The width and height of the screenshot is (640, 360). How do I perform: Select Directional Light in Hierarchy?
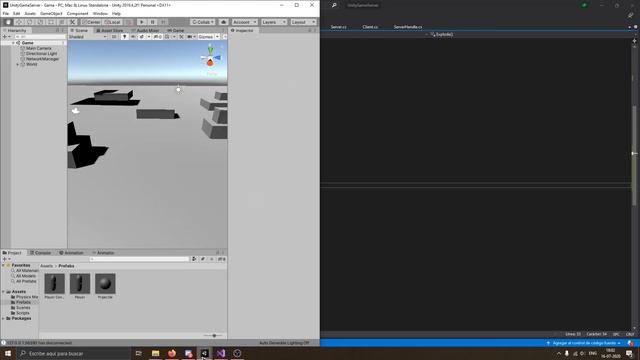pyautogui.click(x=41, y=54)
